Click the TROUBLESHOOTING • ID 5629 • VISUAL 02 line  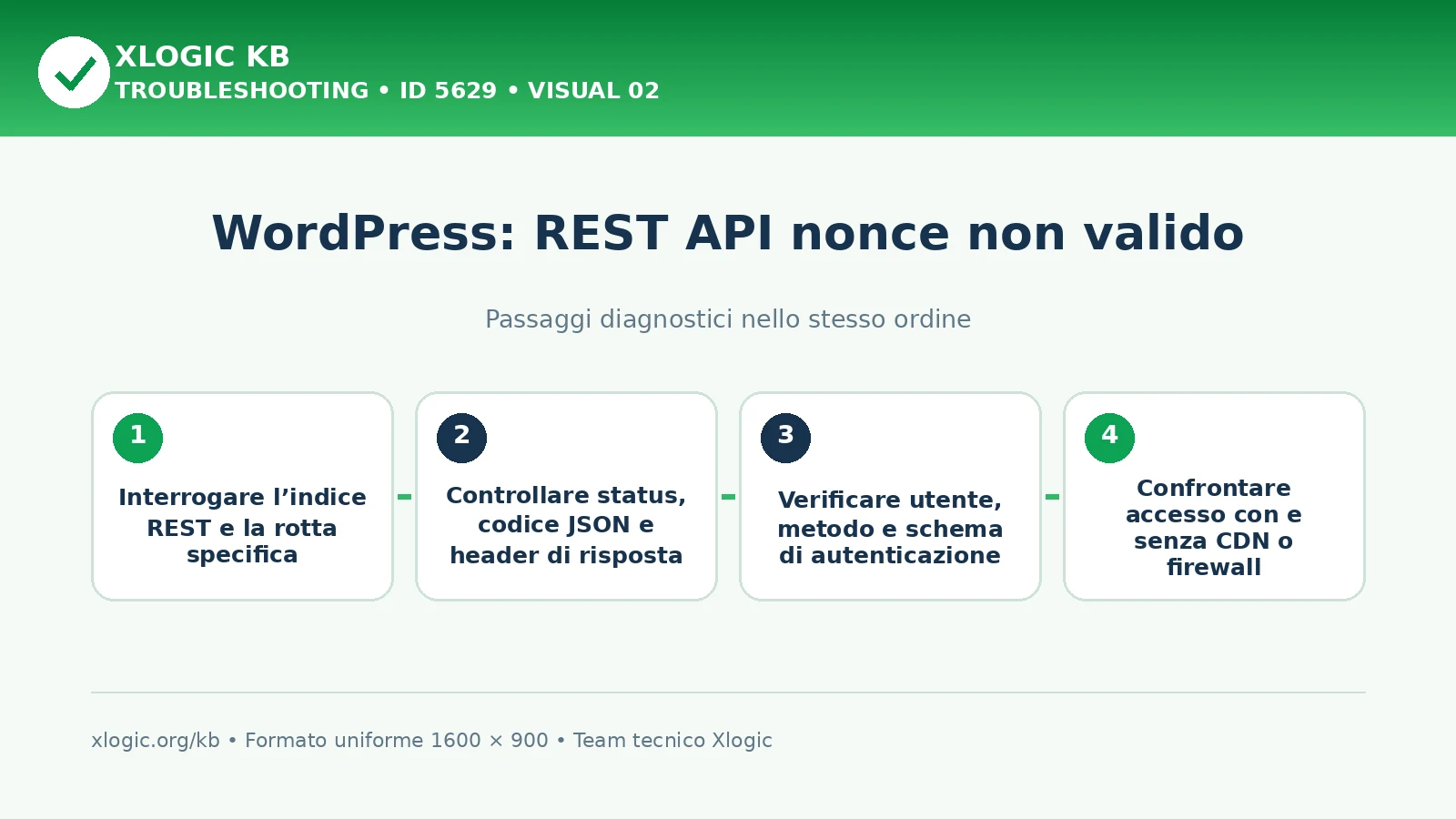click(387, 91)
